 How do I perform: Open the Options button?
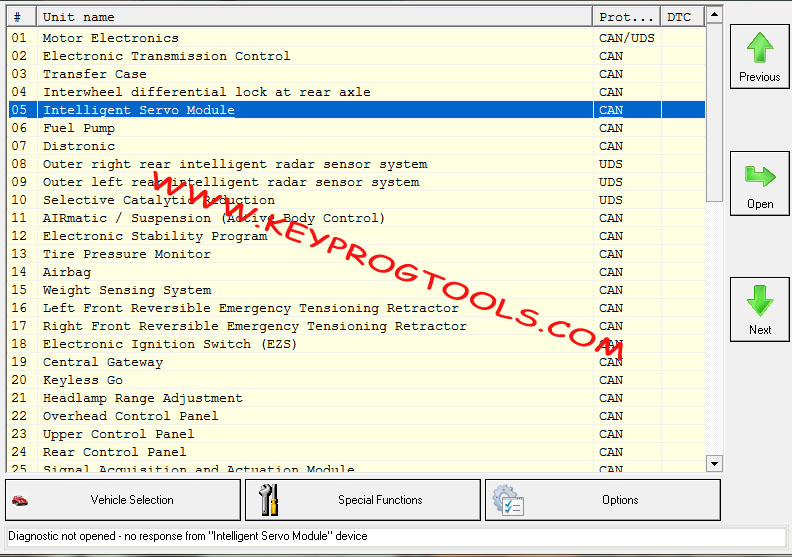(619, 500)
